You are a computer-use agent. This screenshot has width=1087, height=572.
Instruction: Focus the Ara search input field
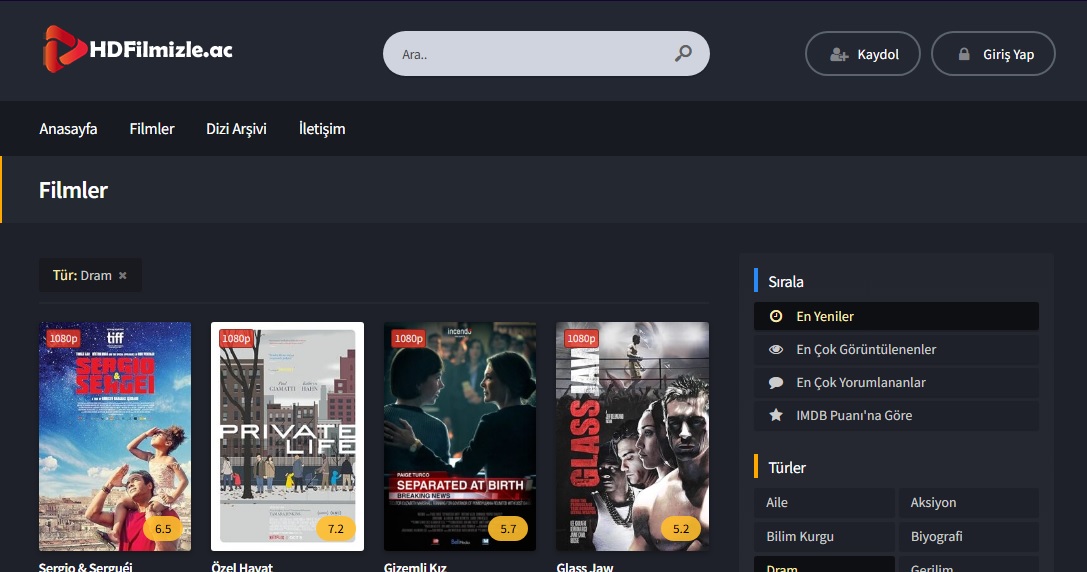(x=530, y=54)
